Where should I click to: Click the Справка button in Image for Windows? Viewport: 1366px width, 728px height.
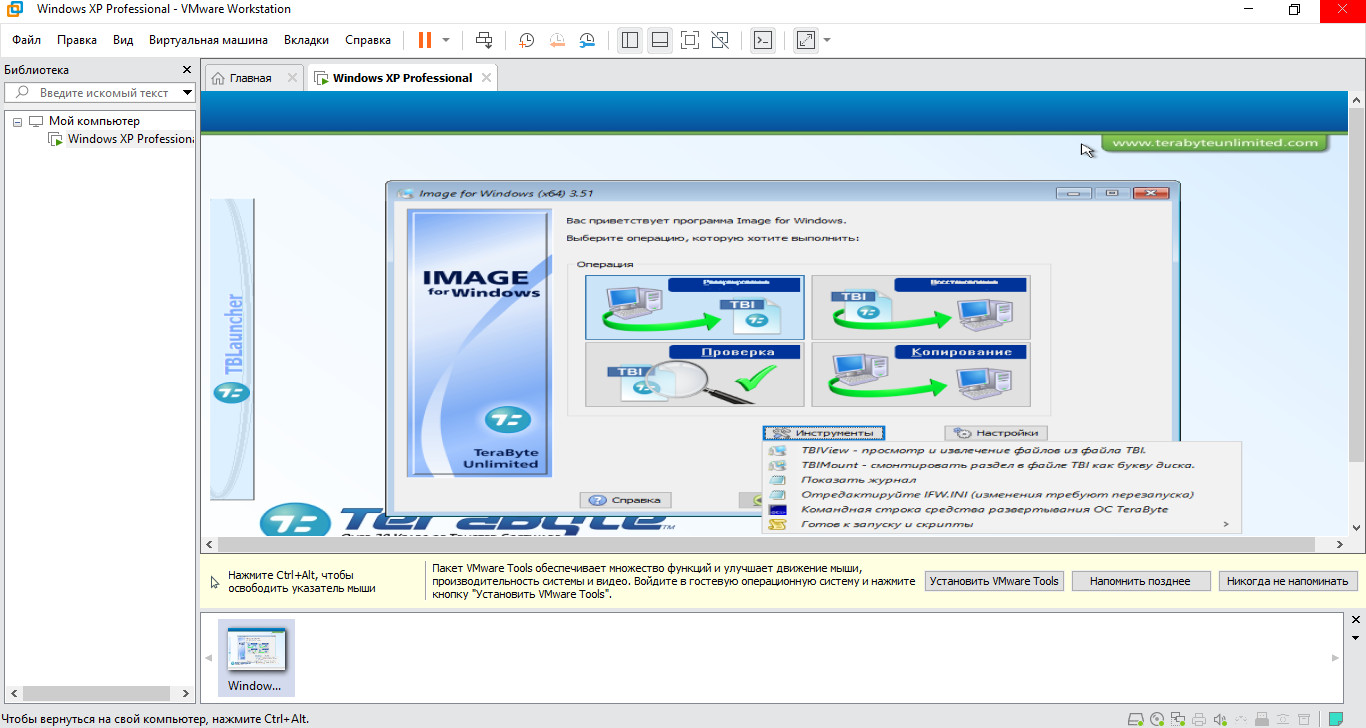point(626,500)
